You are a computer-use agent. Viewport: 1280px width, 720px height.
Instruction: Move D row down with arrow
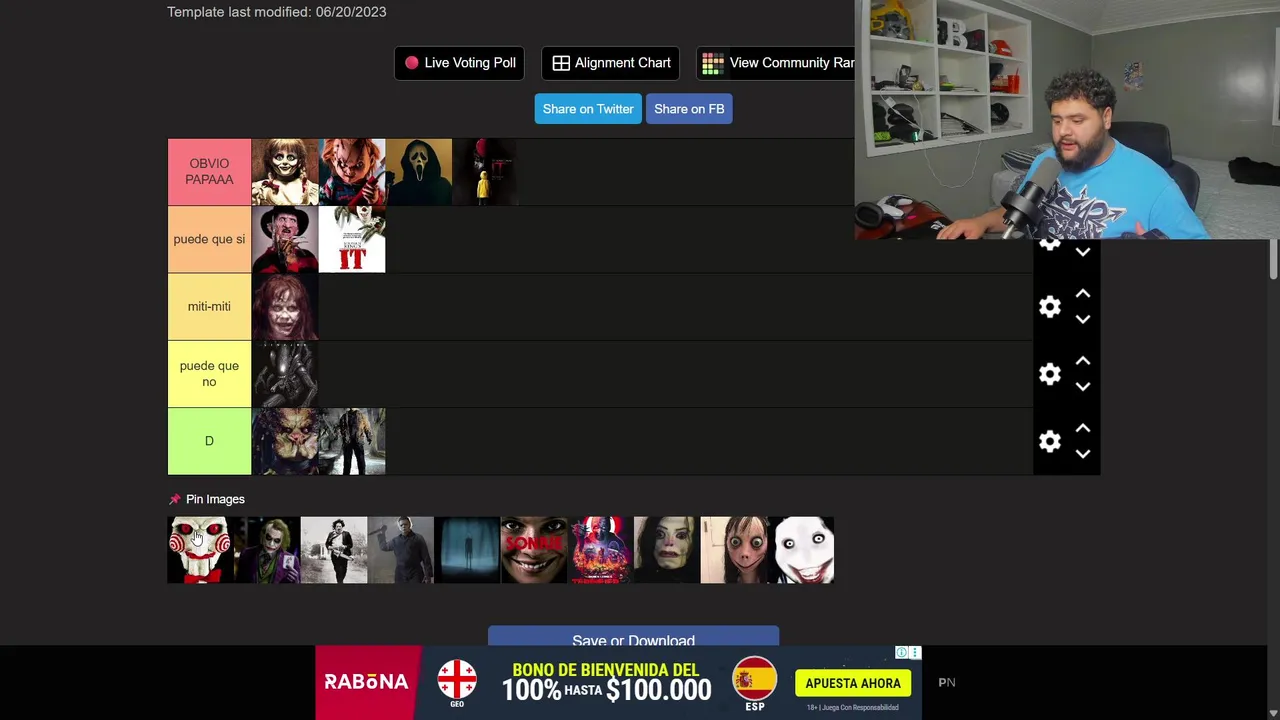click(x=1082, y=453)
